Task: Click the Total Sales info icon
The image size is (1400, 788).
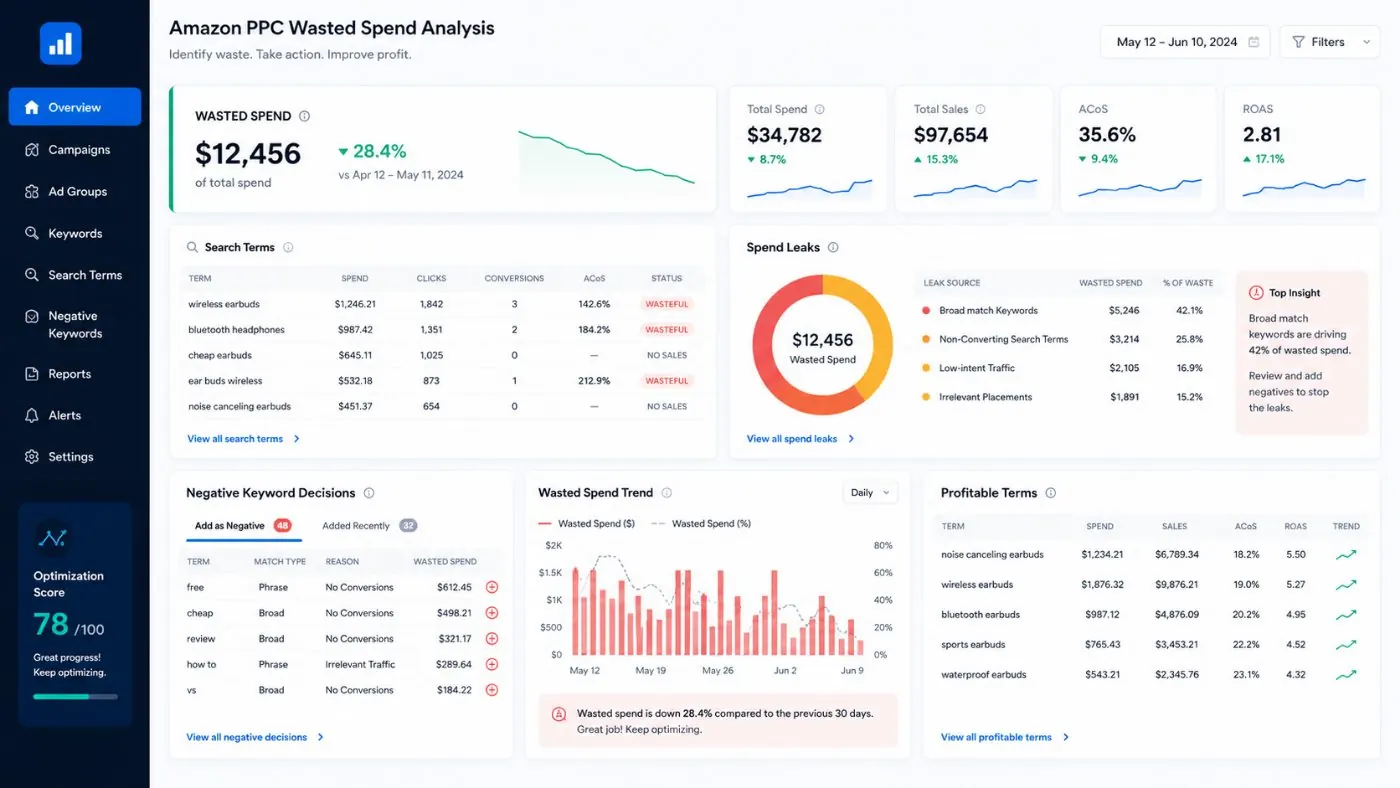Action: click(980, 109)
